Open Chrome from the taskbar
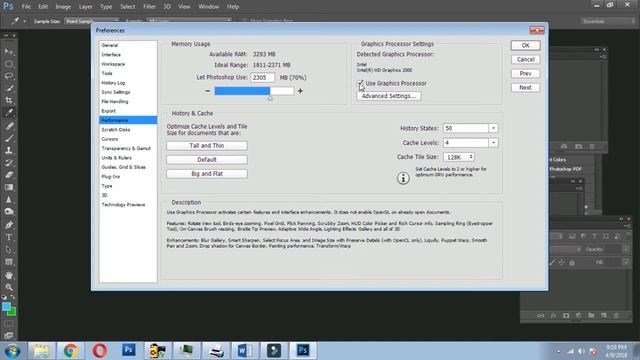 tap(71, 351)
